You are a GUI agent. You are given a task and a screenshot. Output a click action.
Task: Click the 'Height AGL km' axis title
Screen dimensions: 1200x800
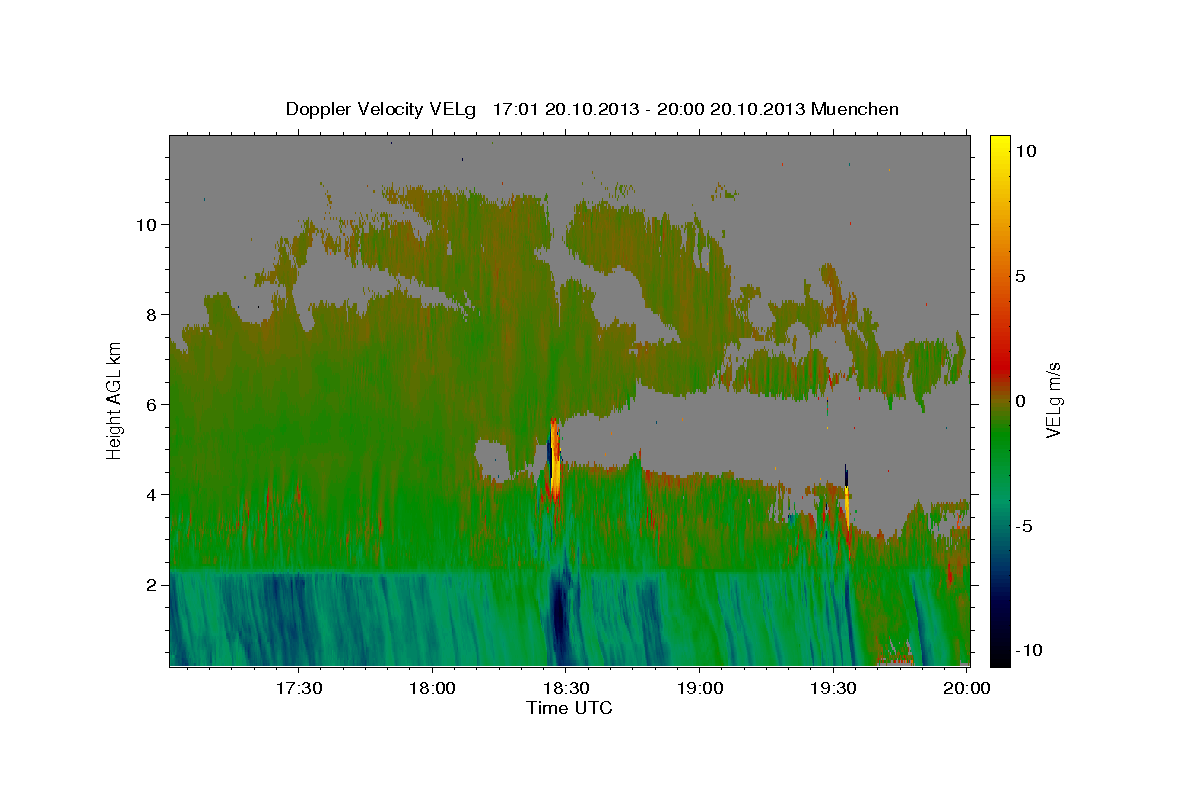click(115, 400)
